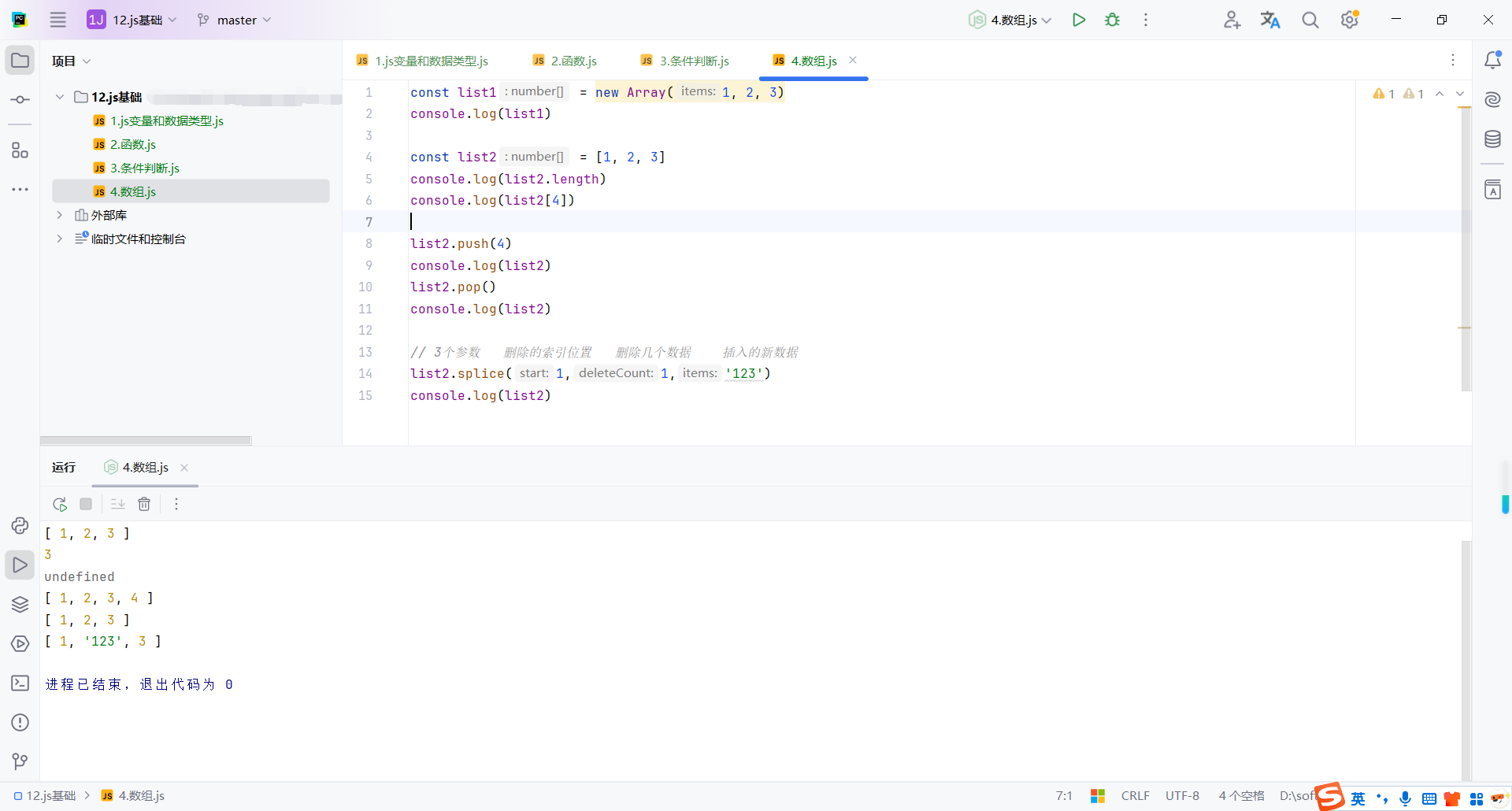Toggle scroll to end of output
The height and width of the screenshot is (811, 1512).
coord(118,504)
